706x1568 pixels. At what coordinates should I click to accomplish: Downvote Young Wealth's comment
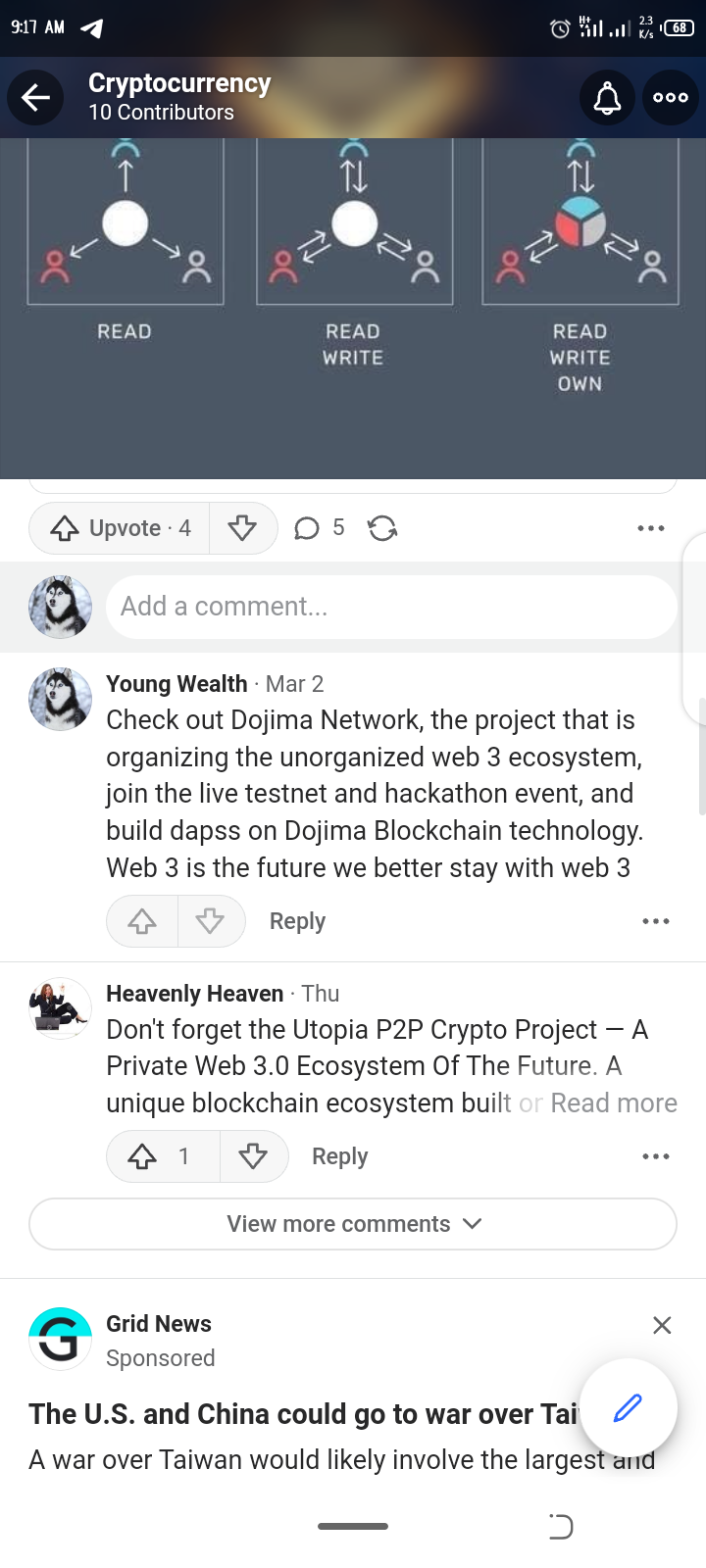pyautogui.click(x=211, y=921)
